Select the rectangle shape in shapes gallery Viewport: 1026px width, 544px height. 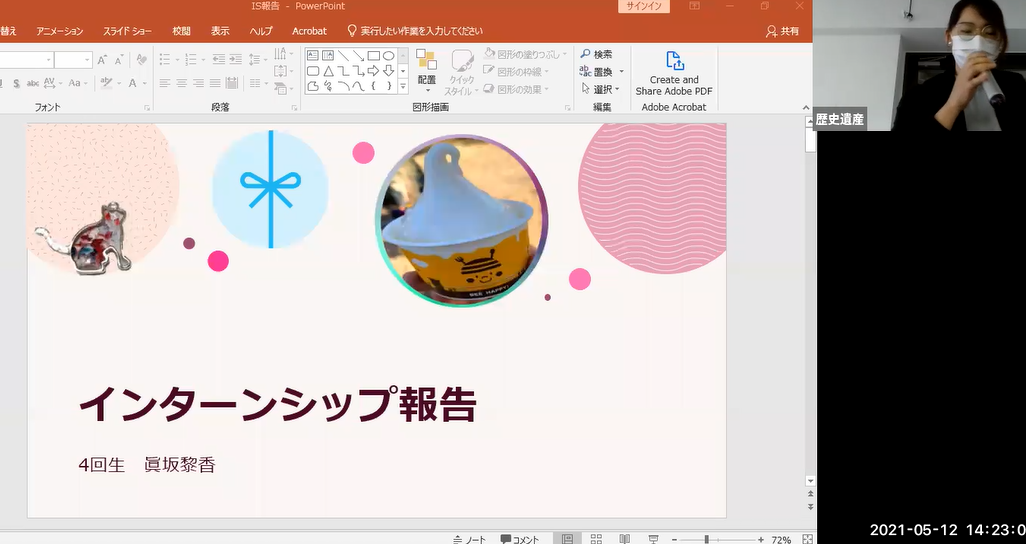[373, 55]
